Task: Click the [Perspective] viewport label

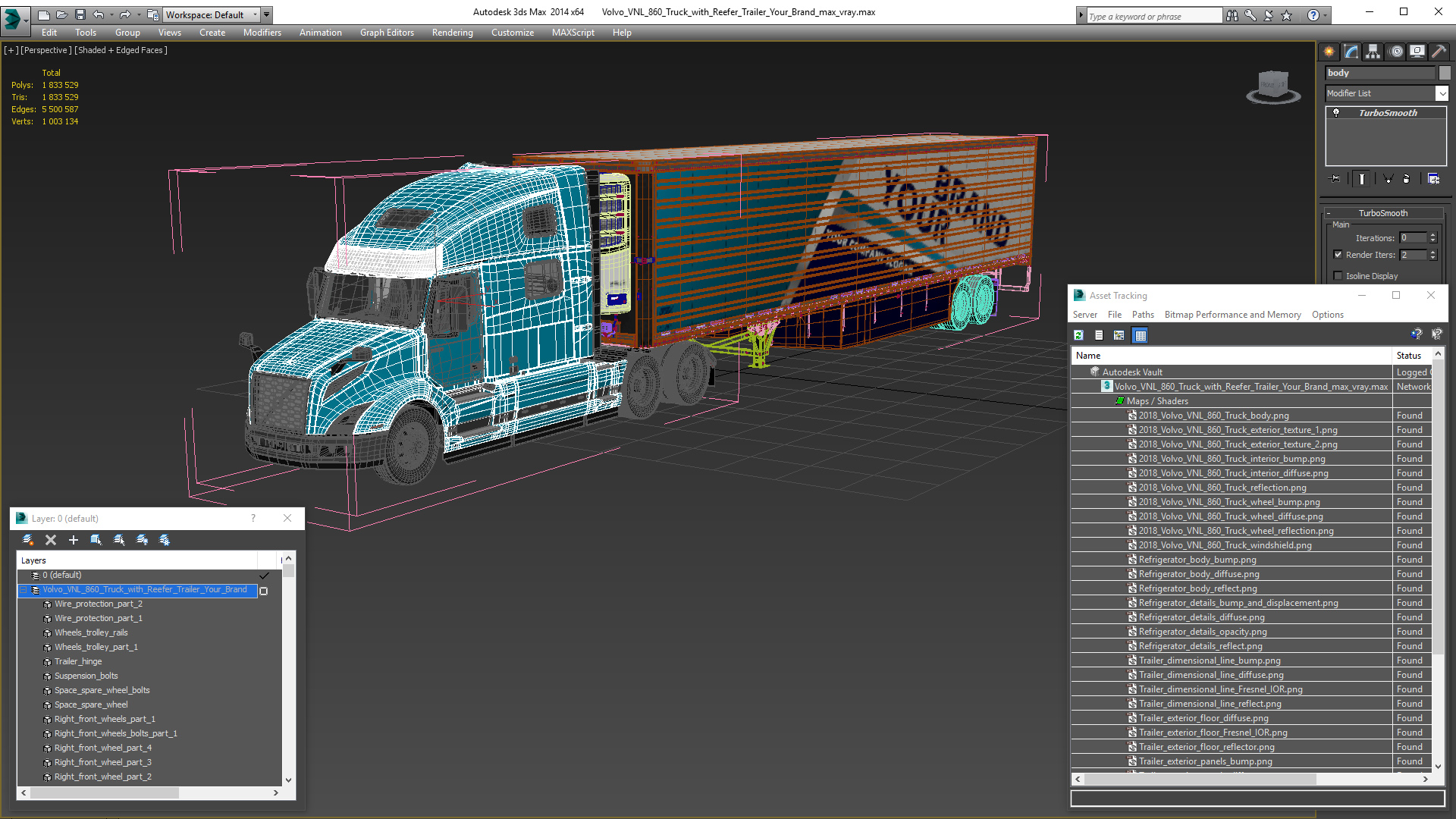Action: click(x=45, y=50)
